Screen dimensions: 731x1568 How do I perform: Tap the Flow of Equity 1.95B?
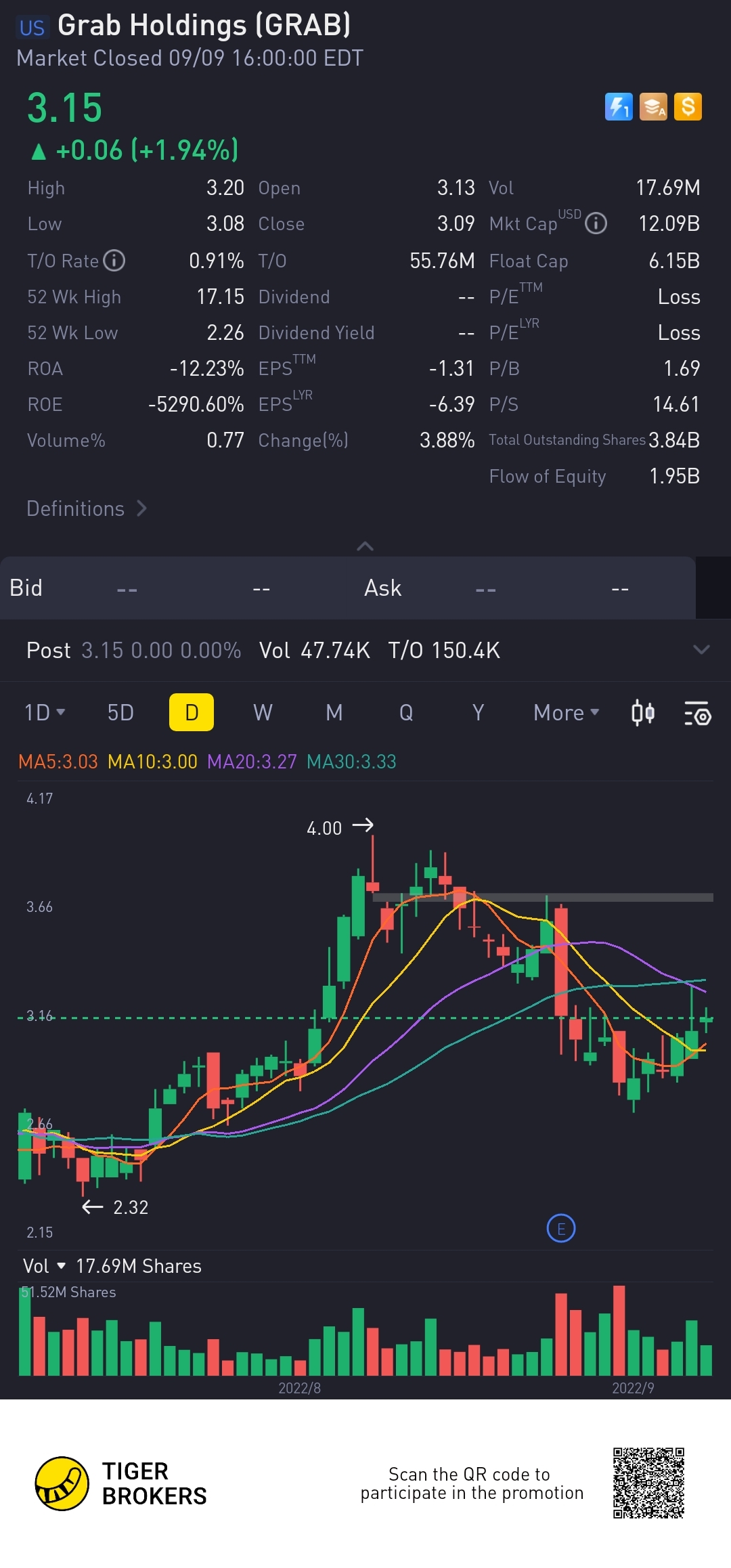(x=674, y=476)
